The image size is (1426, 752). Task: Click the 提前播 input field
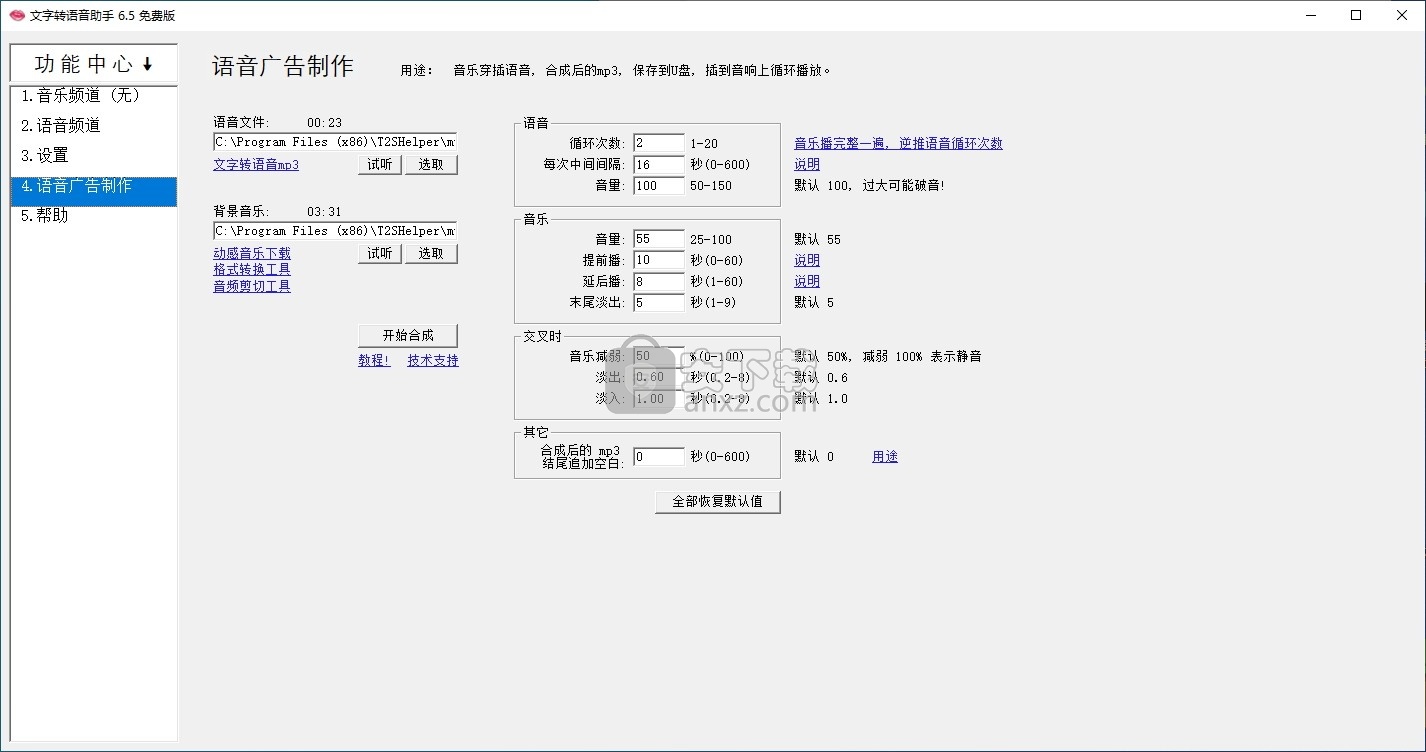(659, 260)
